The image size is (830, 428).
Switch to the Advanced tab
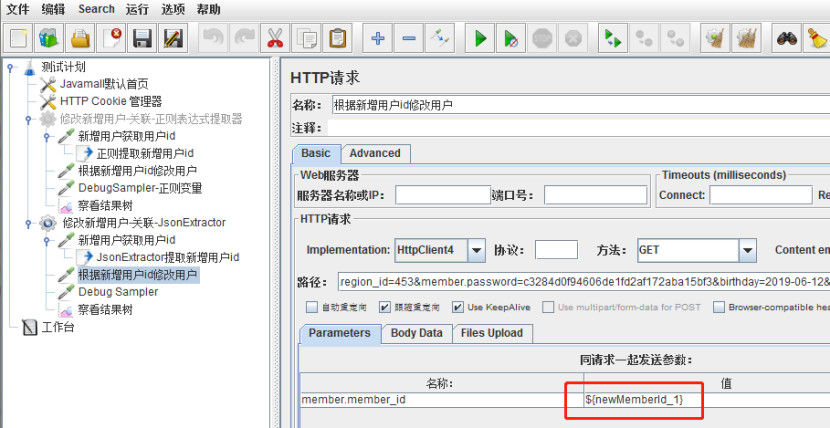(375, 153)
